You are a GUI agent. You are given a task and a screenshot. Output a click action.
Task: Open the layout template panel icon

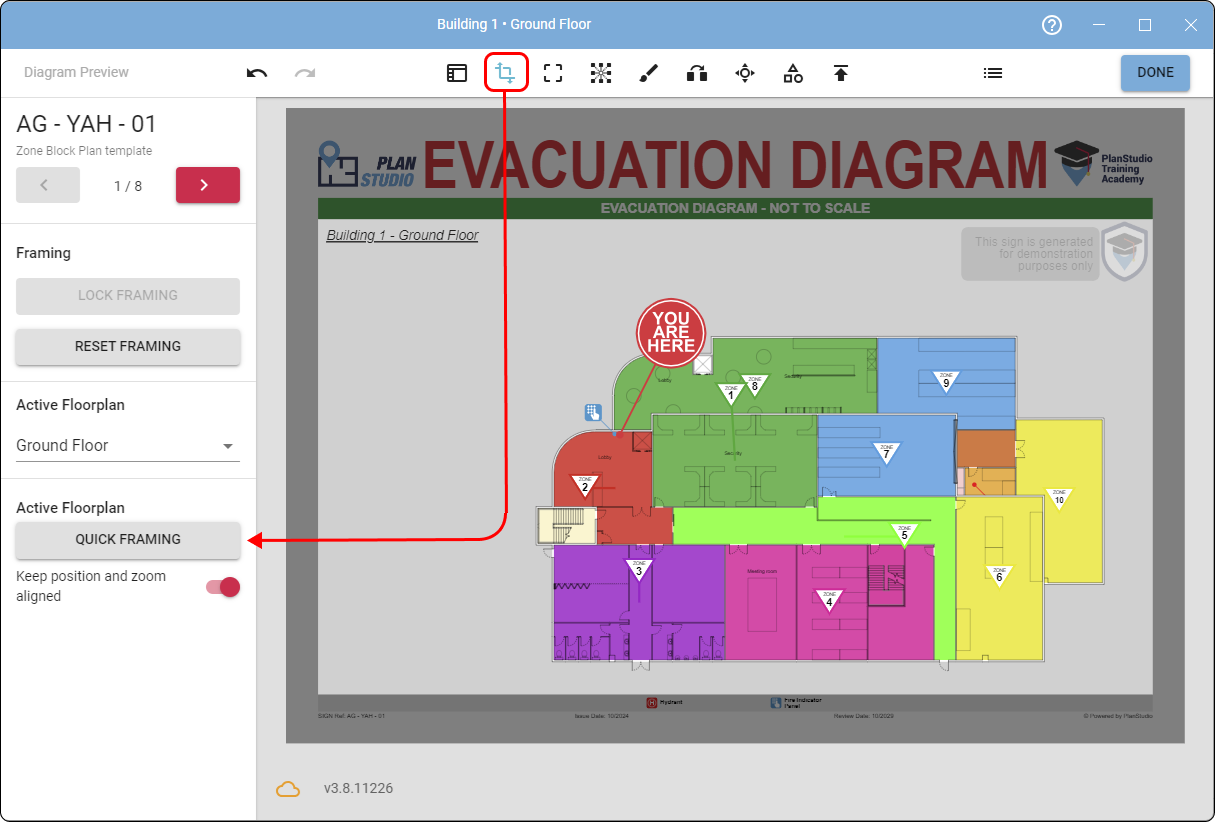[x=457, y=73]
